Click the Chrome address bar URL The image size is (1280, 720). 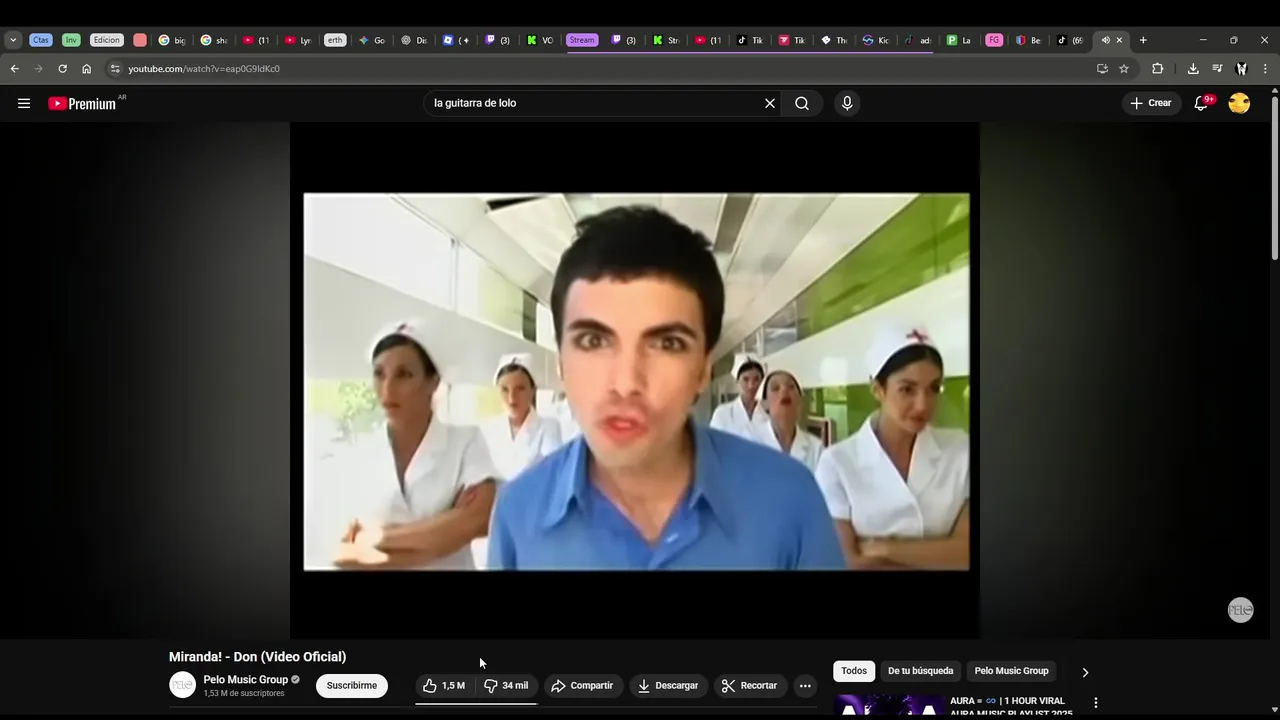point(204,69)
